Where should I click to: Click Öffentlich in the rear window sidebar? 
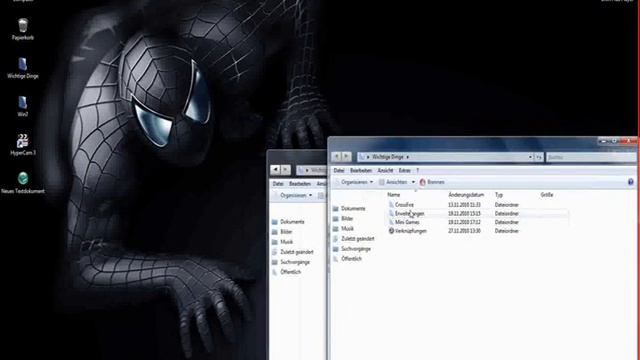287,272
